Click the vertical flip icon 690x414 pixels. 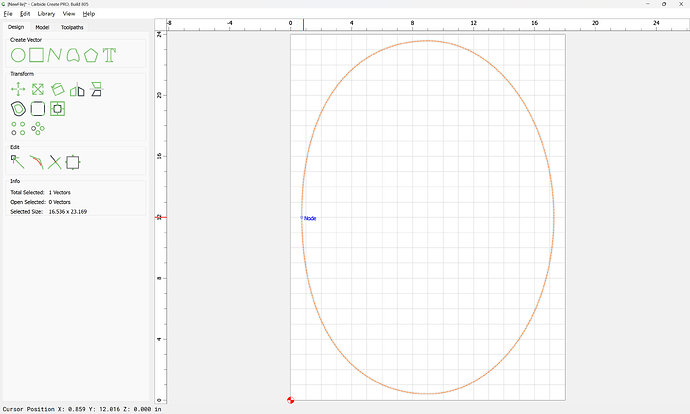(96, 89)
